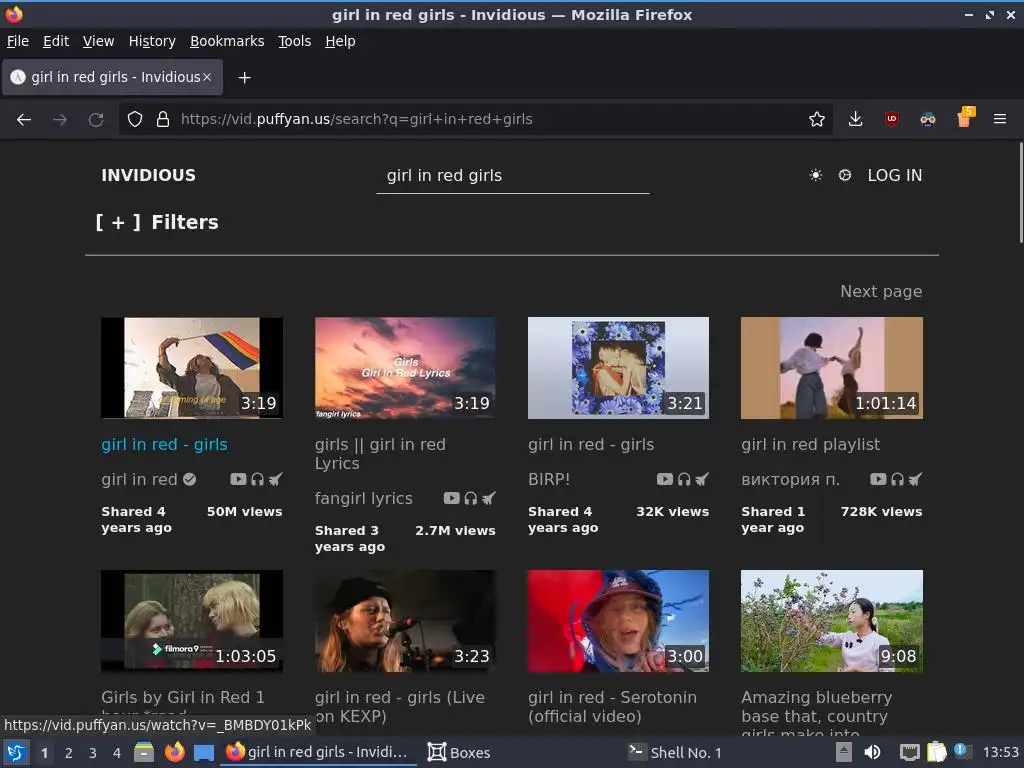This screenshot has width=1024, height=768.
Task: Open the Help menu
Action: pyautogui.click(x=340, y=41)
